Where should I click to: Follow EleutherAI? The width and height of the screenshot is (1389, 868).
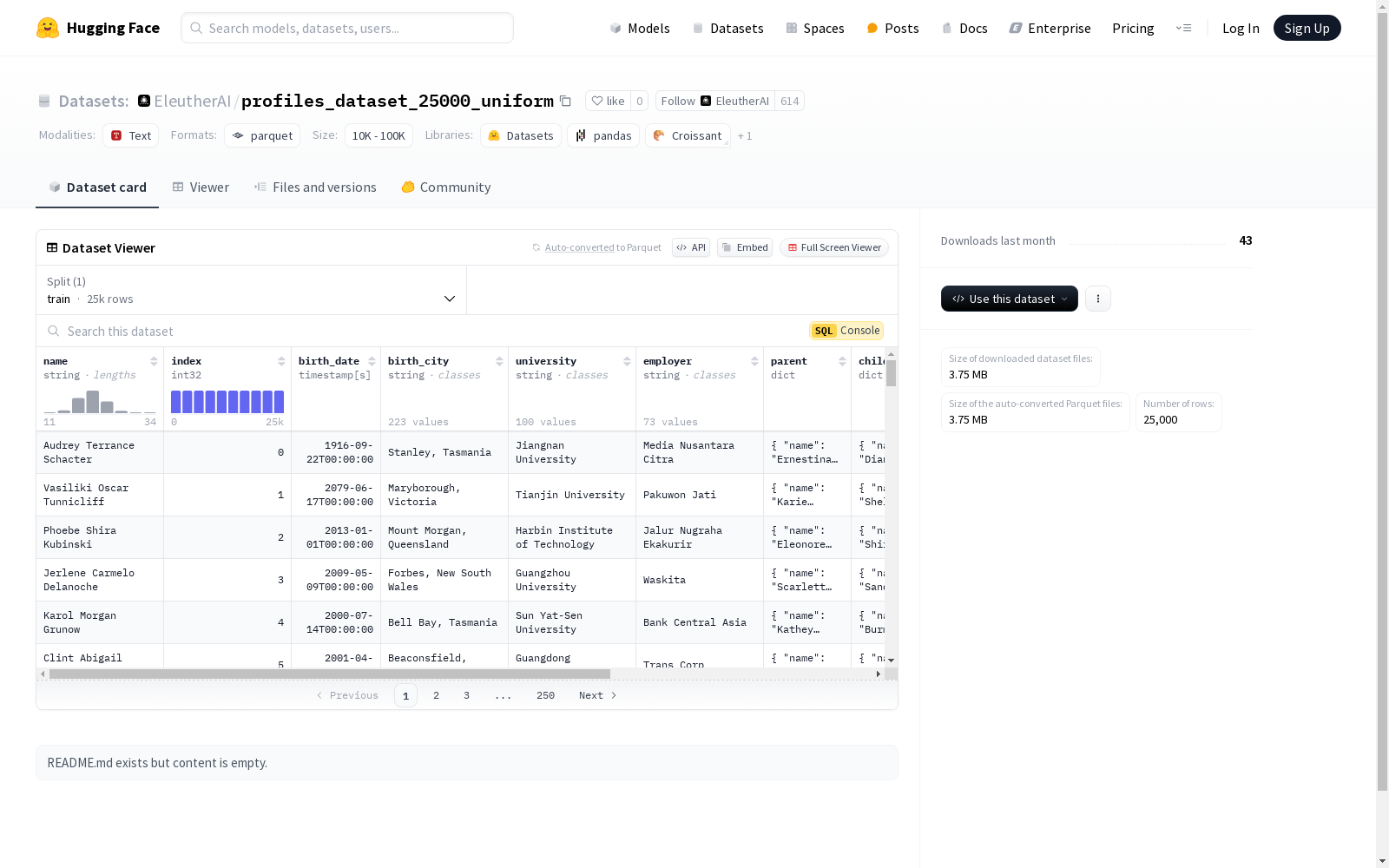(714, 101)
